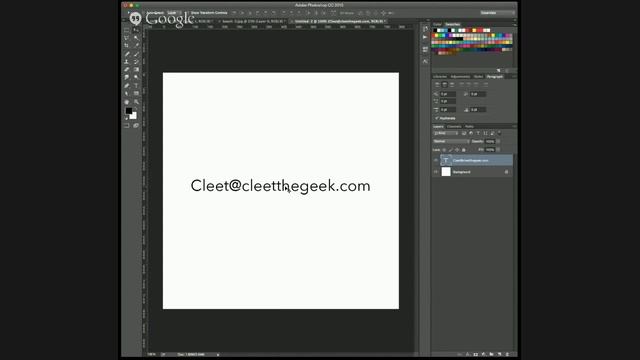640x360 pixels.
Task: Enable Show Transform Controls checkbox
Action: pos(189,13)
